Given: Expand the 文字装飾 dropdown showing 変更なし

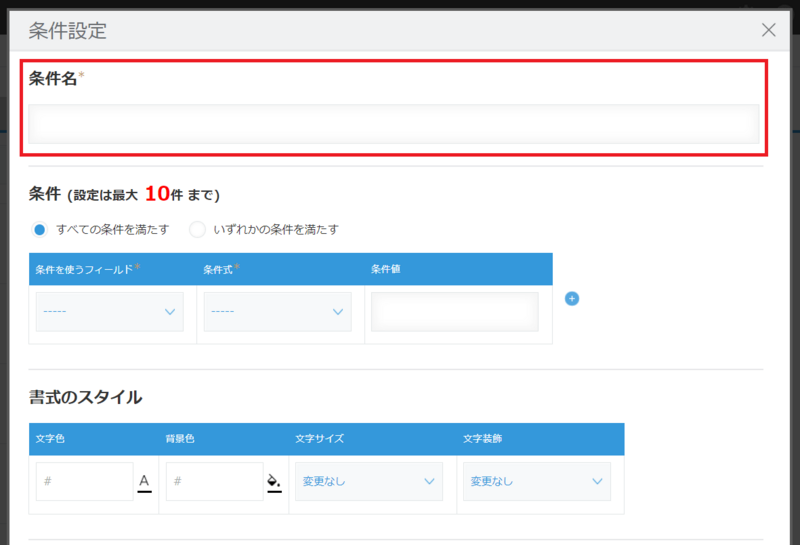Looking at the screenshot, I should (x=537, y=481).
